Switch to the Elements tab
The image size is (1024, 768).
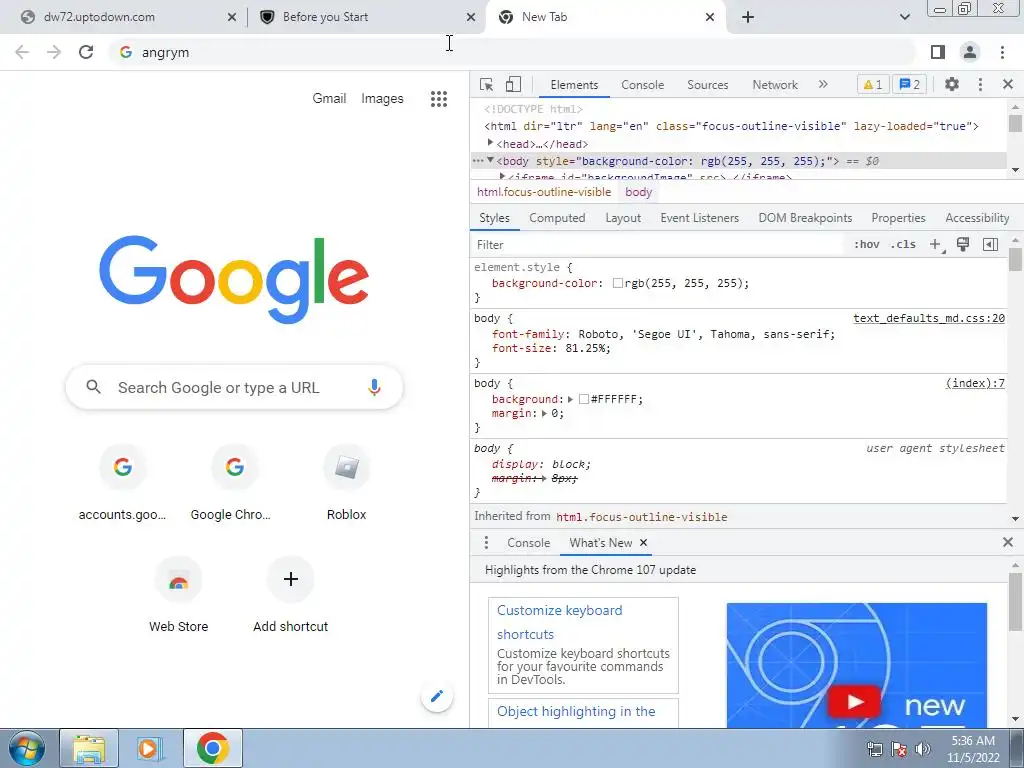click(574, 85)
